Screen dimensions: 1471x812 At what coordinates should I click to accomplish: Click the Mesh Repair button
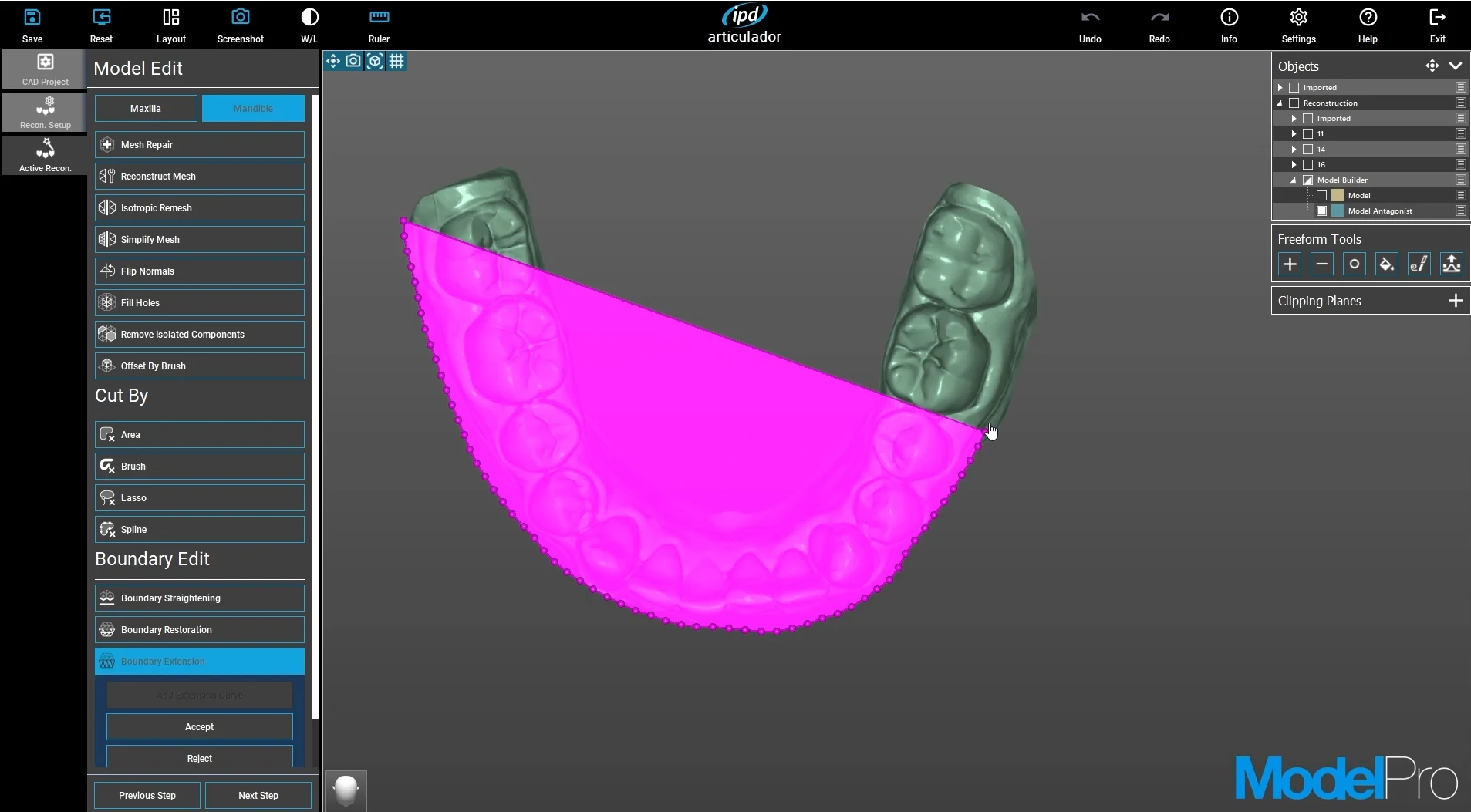point(200,145)
